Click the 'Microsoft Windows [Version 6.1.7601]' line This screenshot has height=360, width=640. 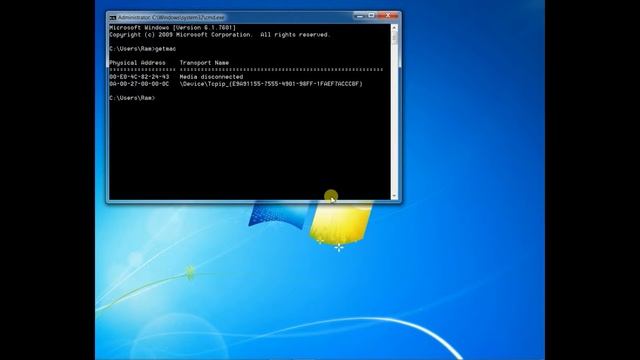[x=173, y=28]
